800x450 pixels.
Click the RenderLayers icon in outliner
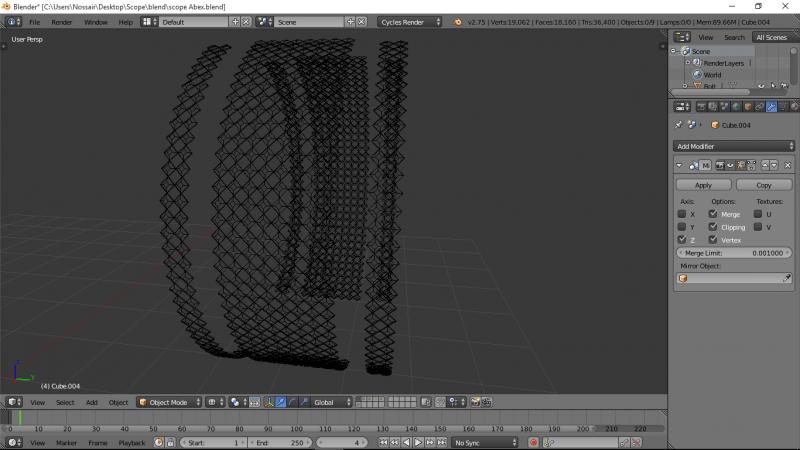point(696,63)
